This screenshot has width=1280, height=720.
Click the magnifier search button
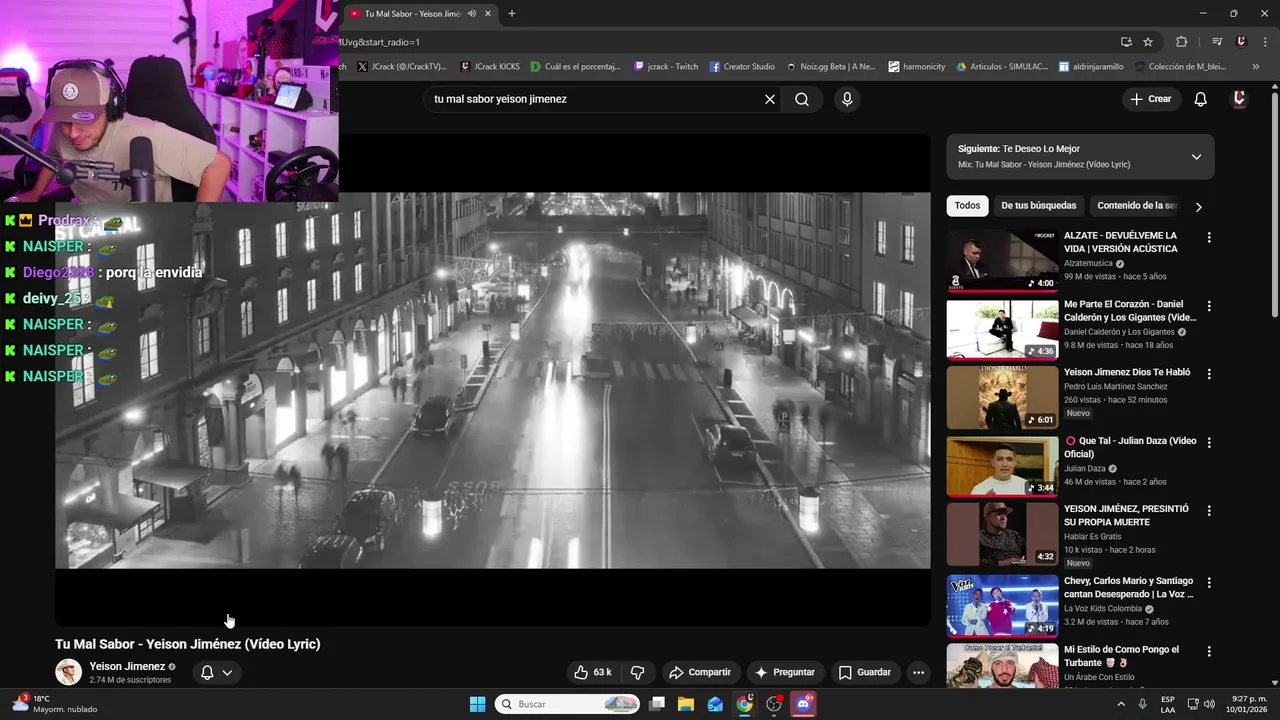tap(802, 99)
